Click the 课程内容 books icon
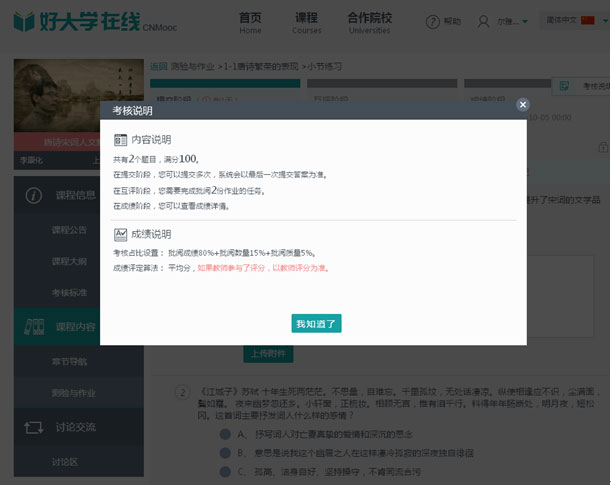611x485 pixels. (x=31, y=326)
